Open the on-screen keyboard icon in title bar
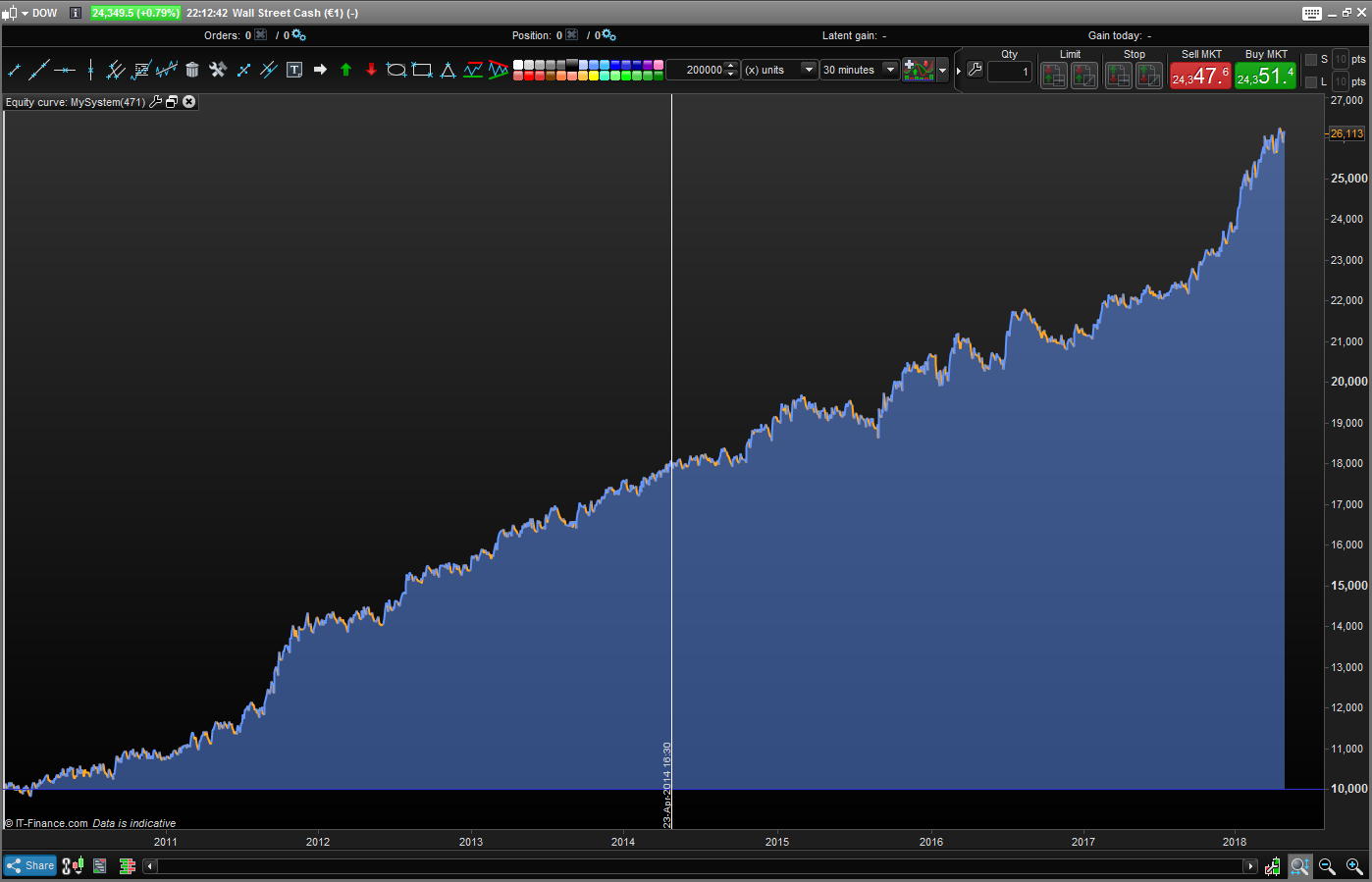 click(x=1312, y=13)
